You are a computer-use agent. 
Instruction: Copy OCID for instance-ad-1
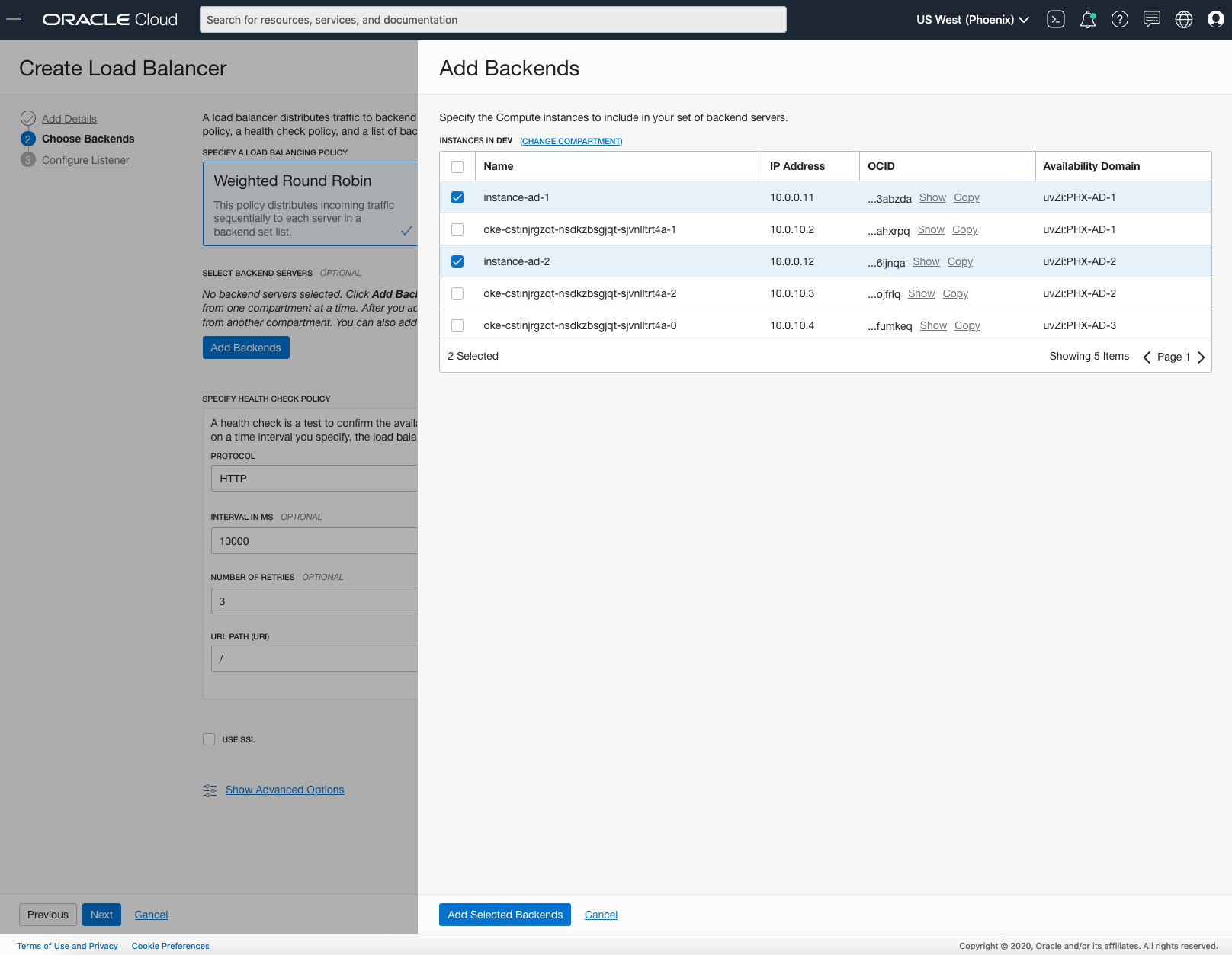[x=967, y=197]
